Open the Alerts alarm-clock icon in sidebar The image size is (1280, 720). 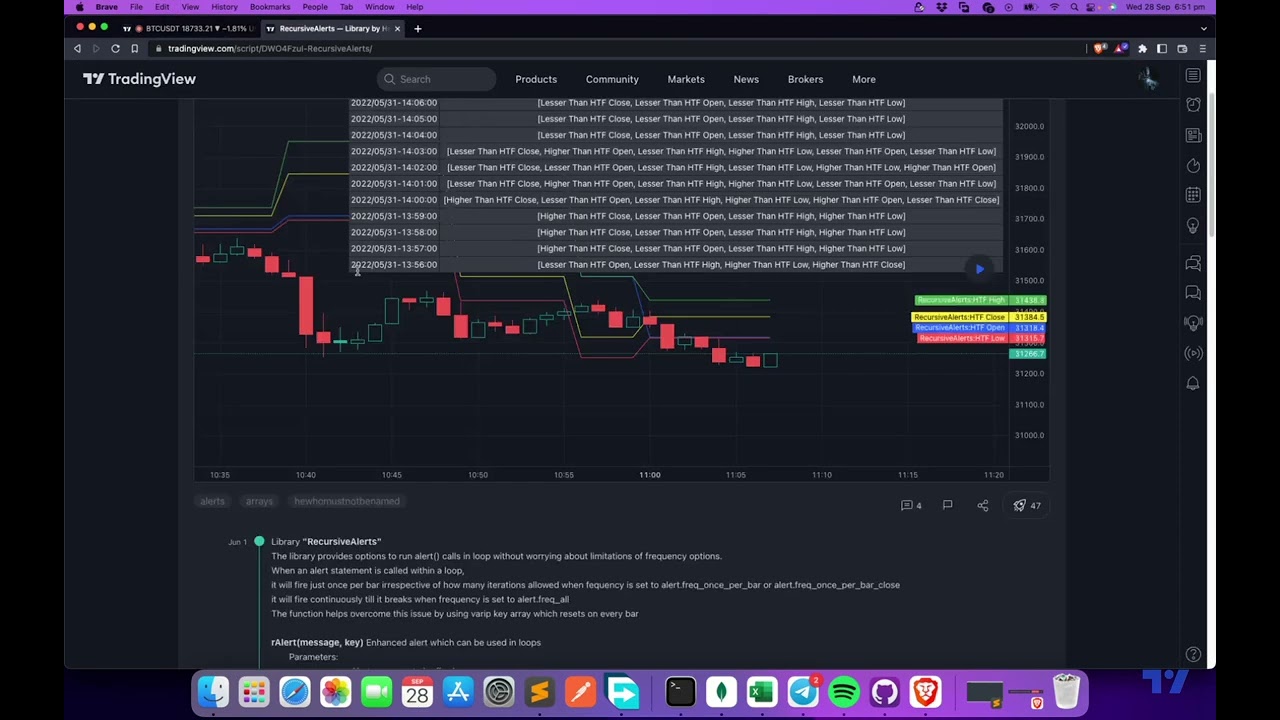click(1193, 105)
